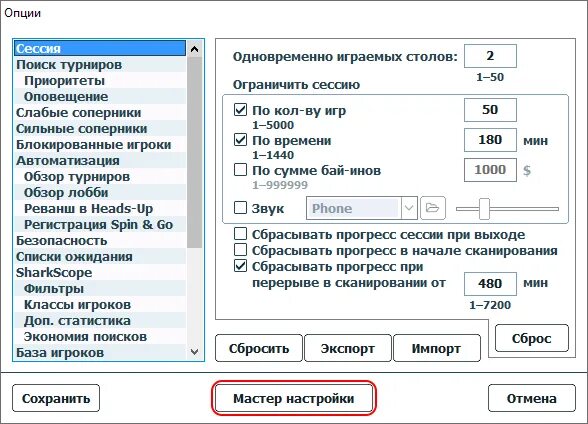Select 'Слабые соперники' entry
This screenshot has width=588, height=424.
100,112
